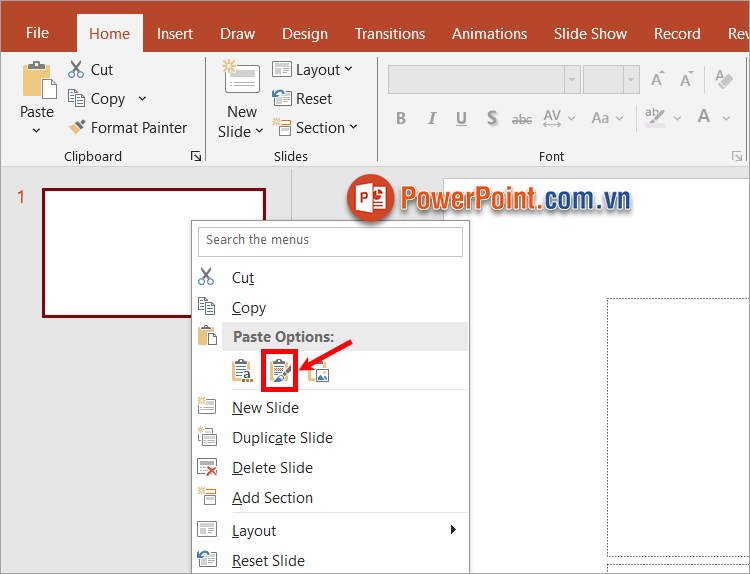Click the Cut scissors icon in ribbon
750x574 pixels.
click(76, 69)
